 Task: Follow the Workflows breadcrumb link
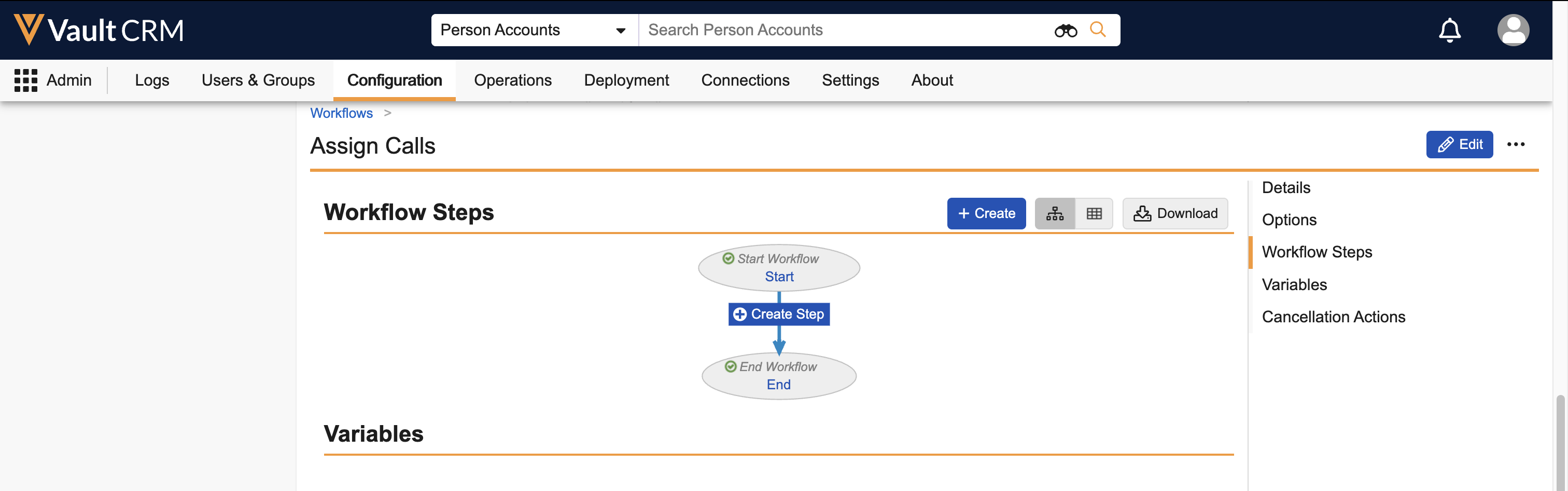tap(342, 113)
